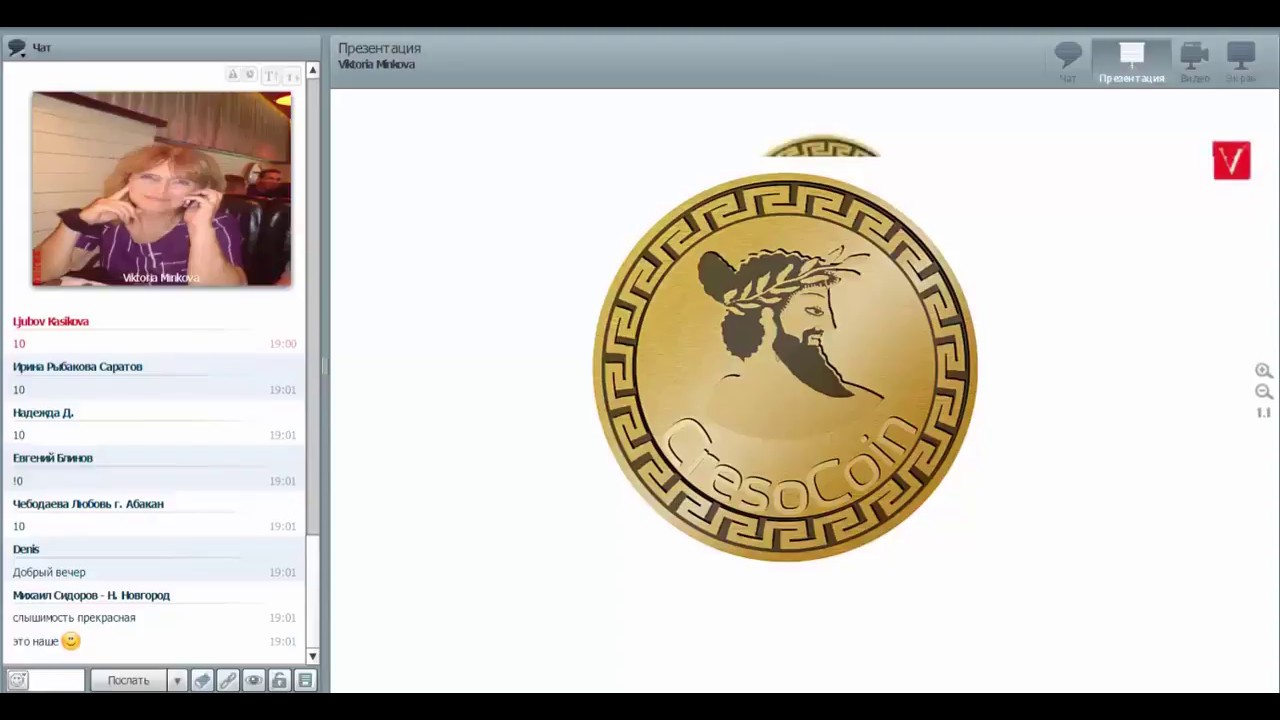Click the message 'Добрый вечер'
Screen dimensions: 1280x720
pyautogui.click(x=49, y=573)
